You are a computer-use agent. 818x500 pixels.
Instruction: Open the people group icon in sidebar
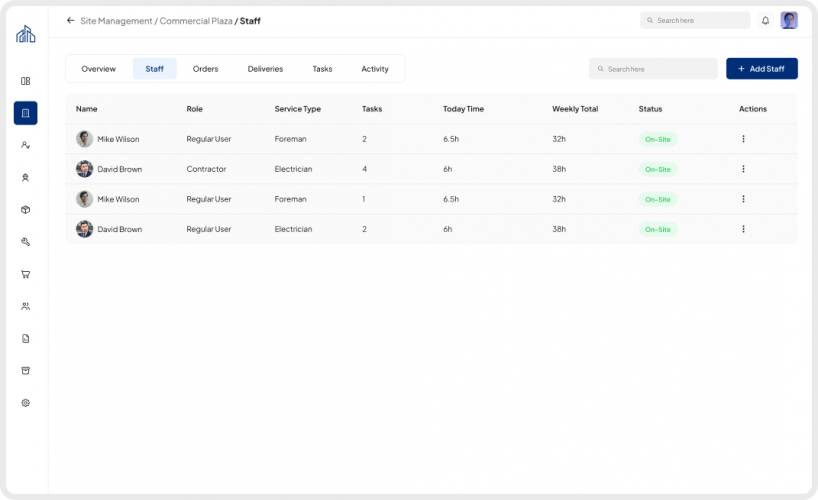pyautogui.click(x=26, y=306)
